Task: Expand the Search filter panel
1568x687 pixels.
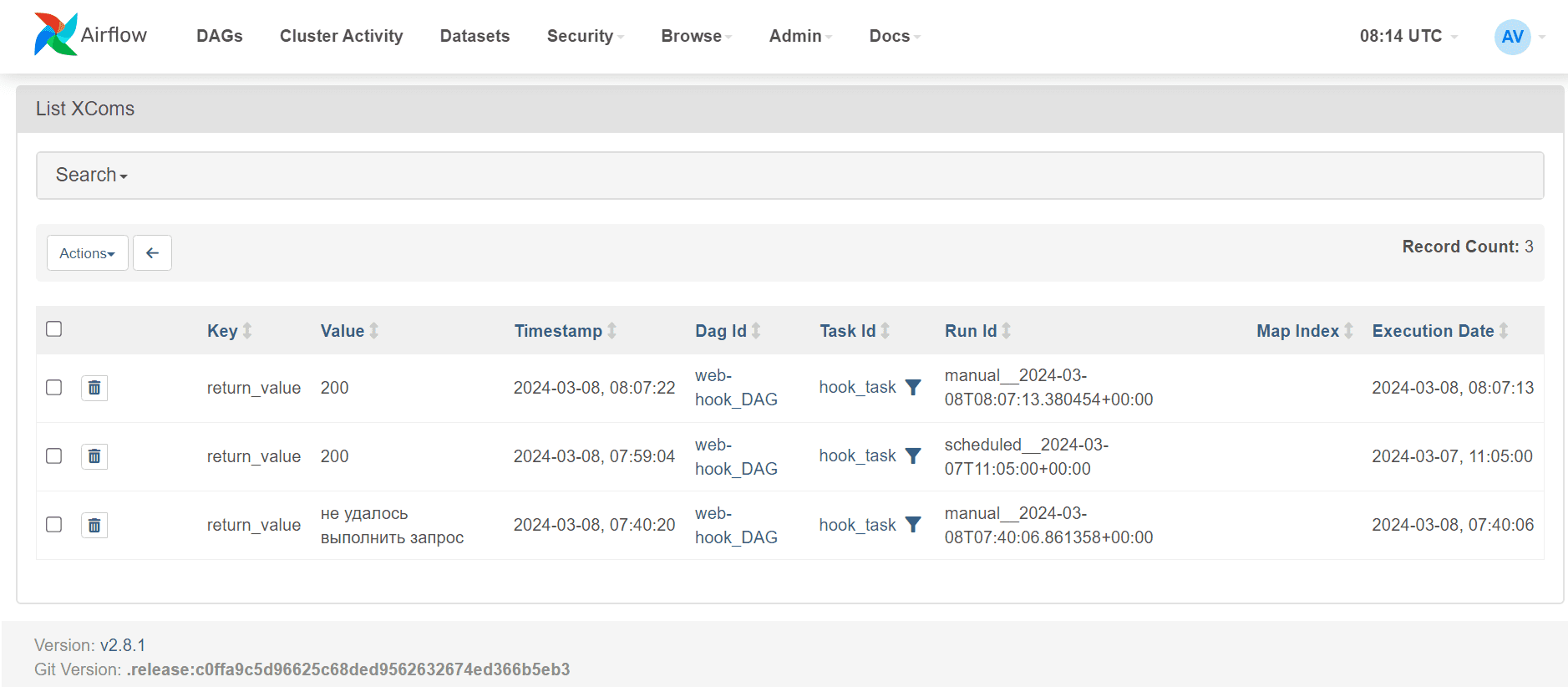Action: [x=91, y=176]
